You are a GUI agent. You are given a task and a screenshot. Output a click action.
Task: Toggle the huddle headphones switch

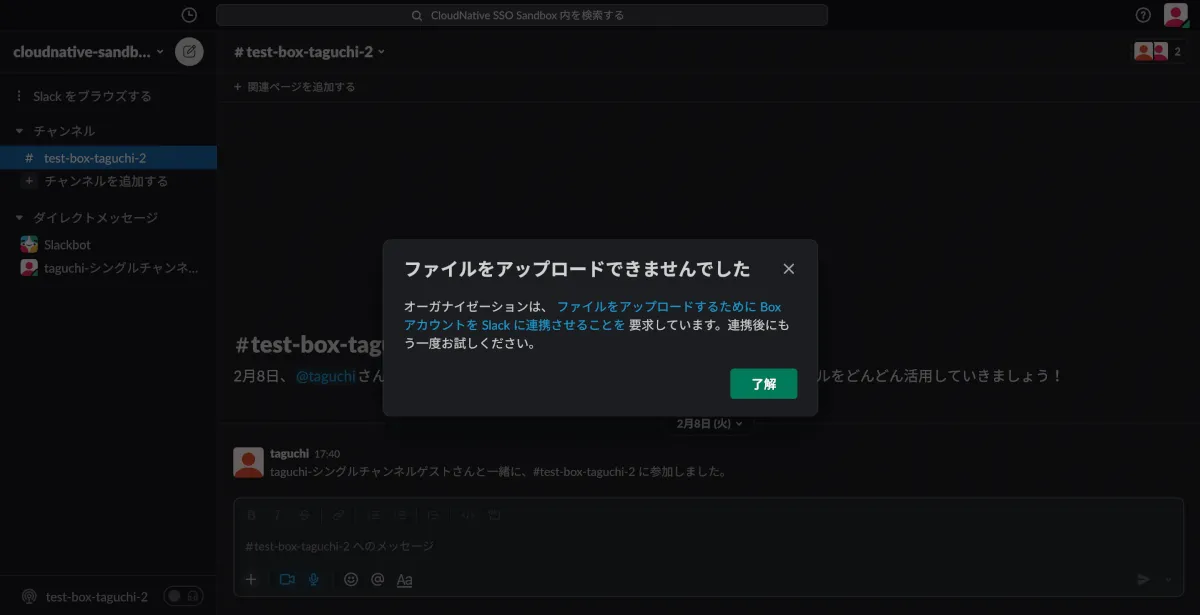tap(183, 596)
